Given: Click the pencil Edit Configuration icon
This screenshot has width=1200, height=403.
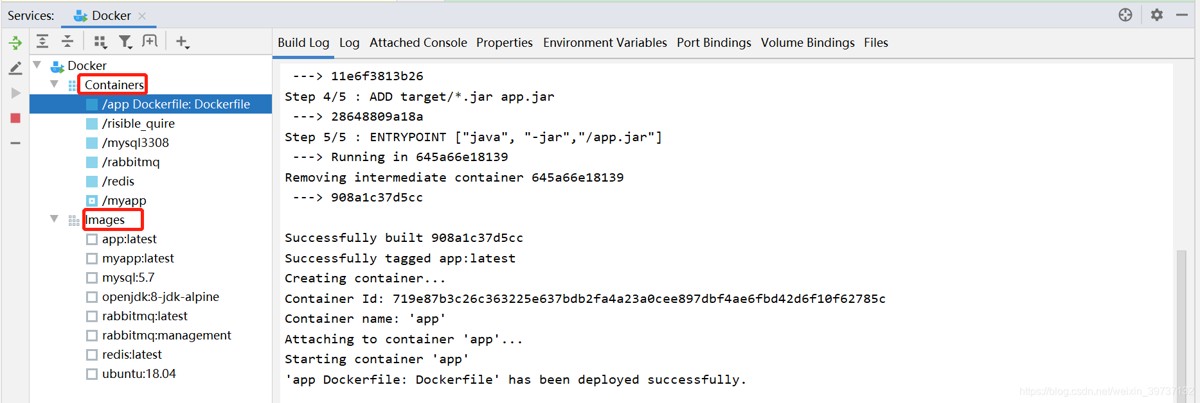Looking at the screenshot, I should click(15, 68).
